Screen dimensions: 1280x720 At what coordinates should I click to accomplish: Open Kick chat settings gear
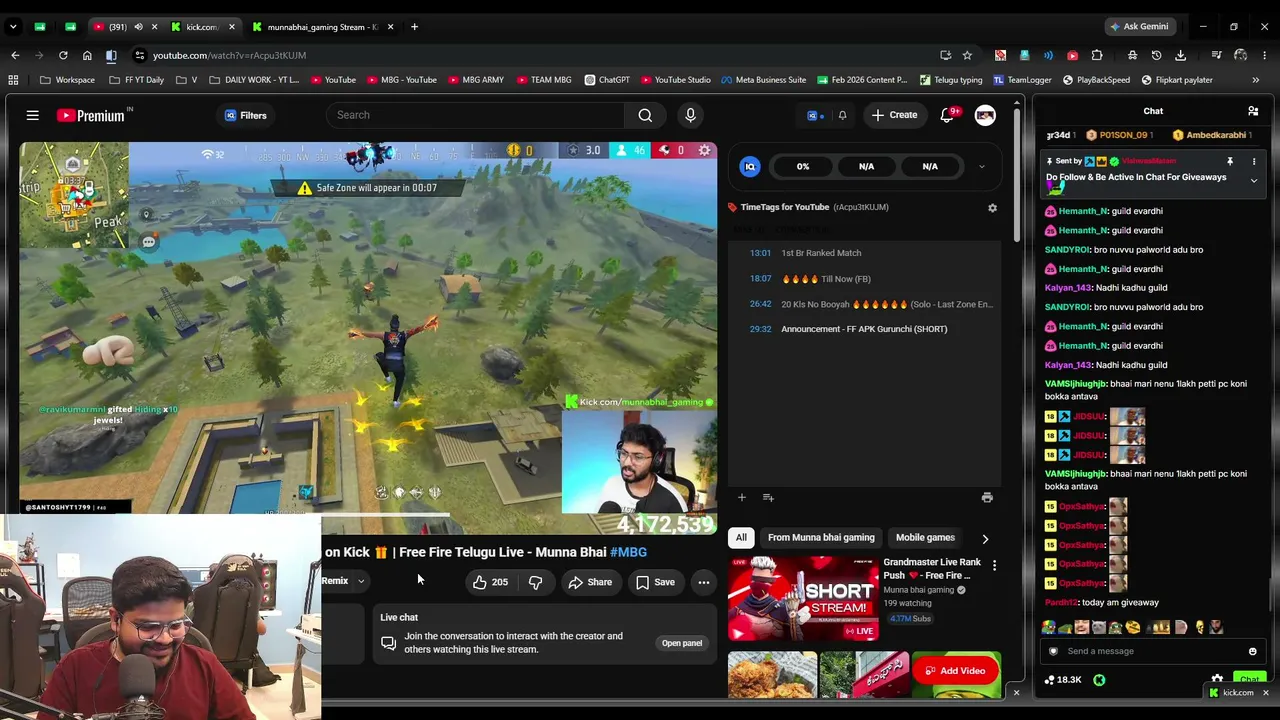tap(1217, 680)
